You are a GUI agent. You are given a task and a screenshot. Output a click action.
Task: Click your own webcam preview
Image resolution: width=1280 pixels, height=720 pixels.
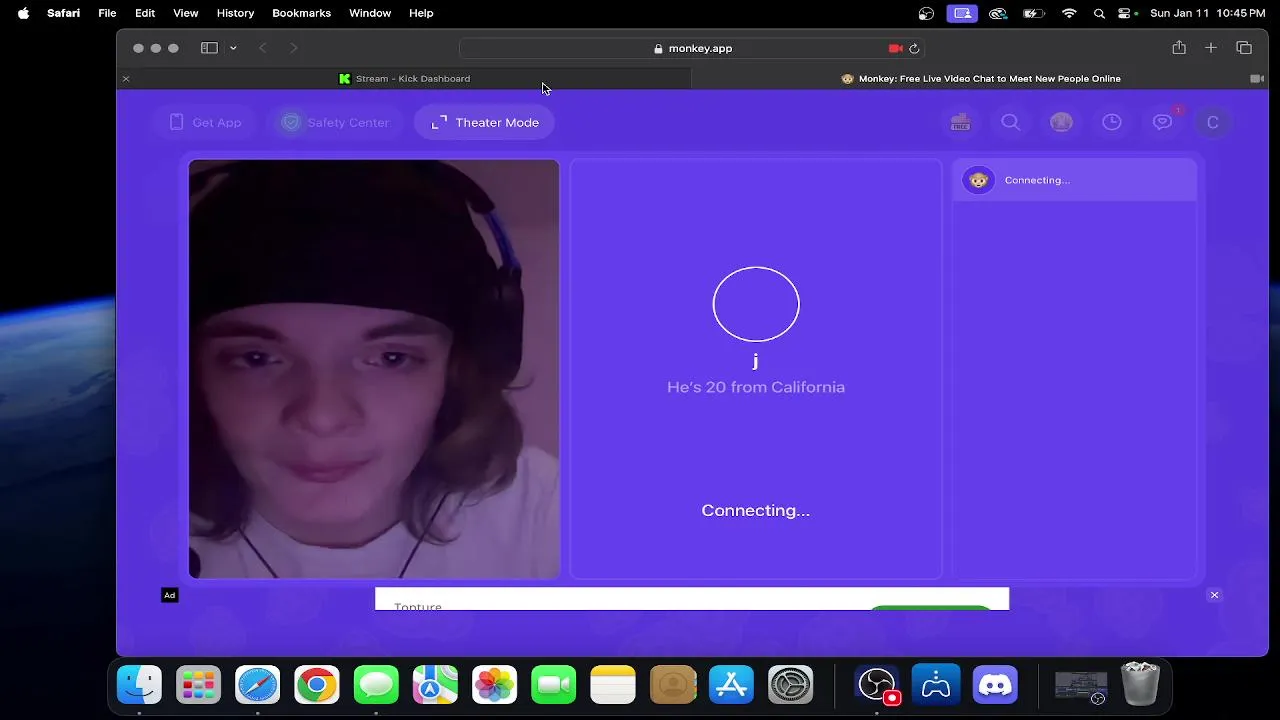[x=374, y=369]
